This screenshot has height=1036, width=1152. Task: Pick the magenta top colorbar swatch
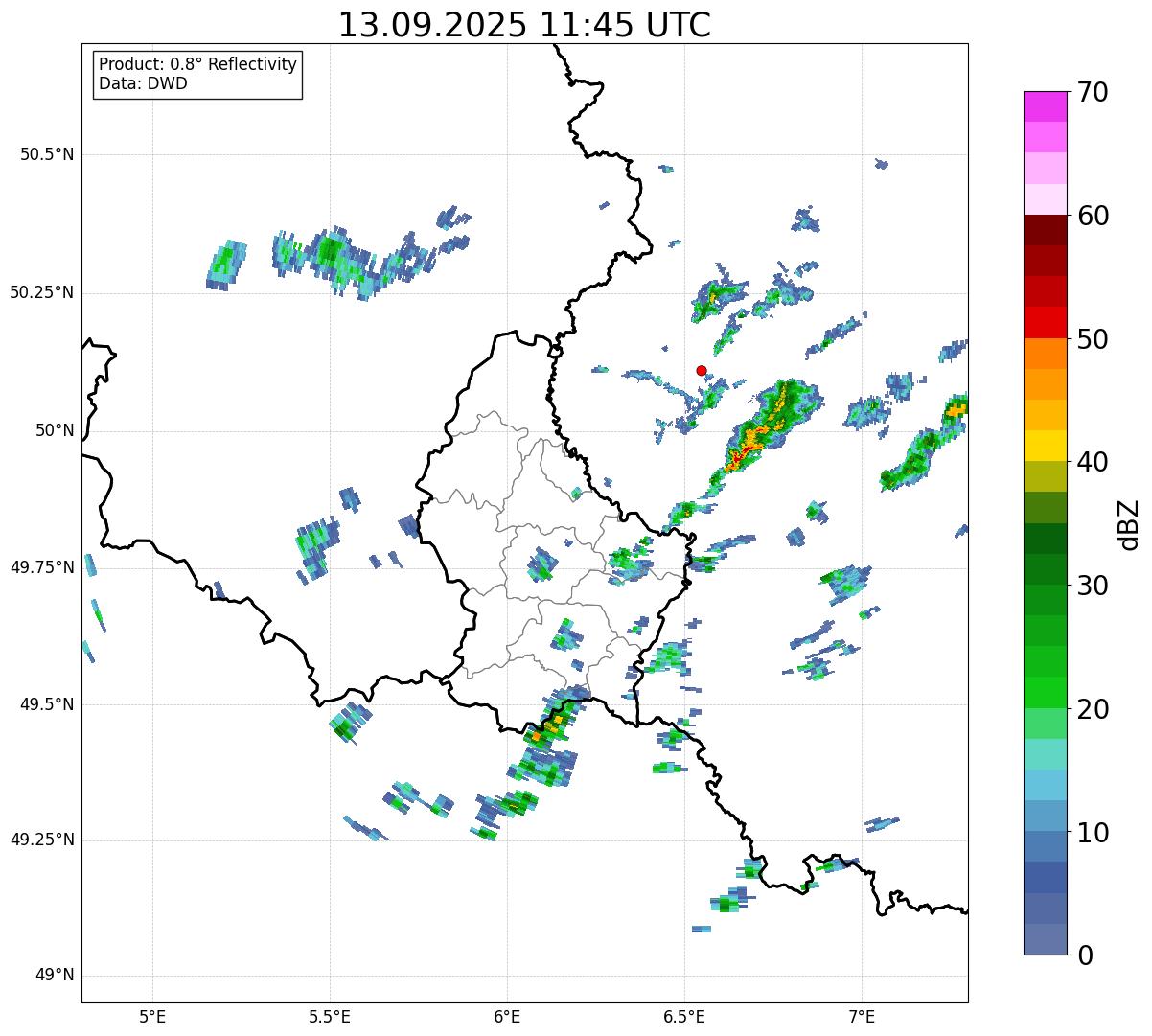(x=1045, y=106)
